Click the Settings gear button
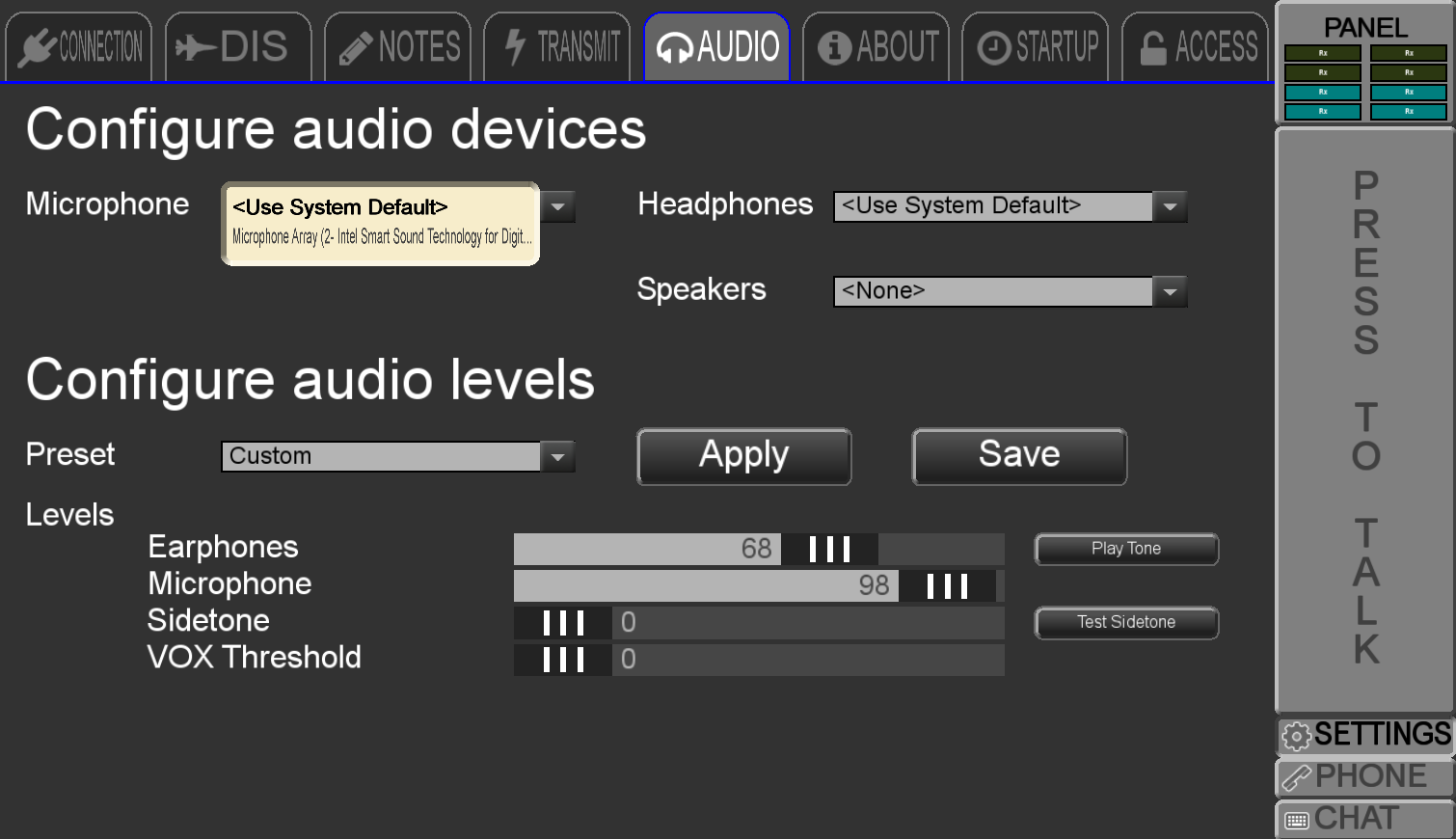1456x839 pixels. [x=1365, y=735]
